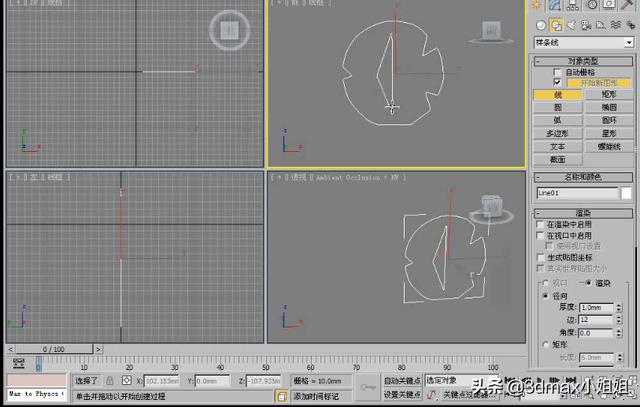Viewport: 640px width, 407px height.
Task: Click the object name field Line01
Action: [x=577, y=193]
